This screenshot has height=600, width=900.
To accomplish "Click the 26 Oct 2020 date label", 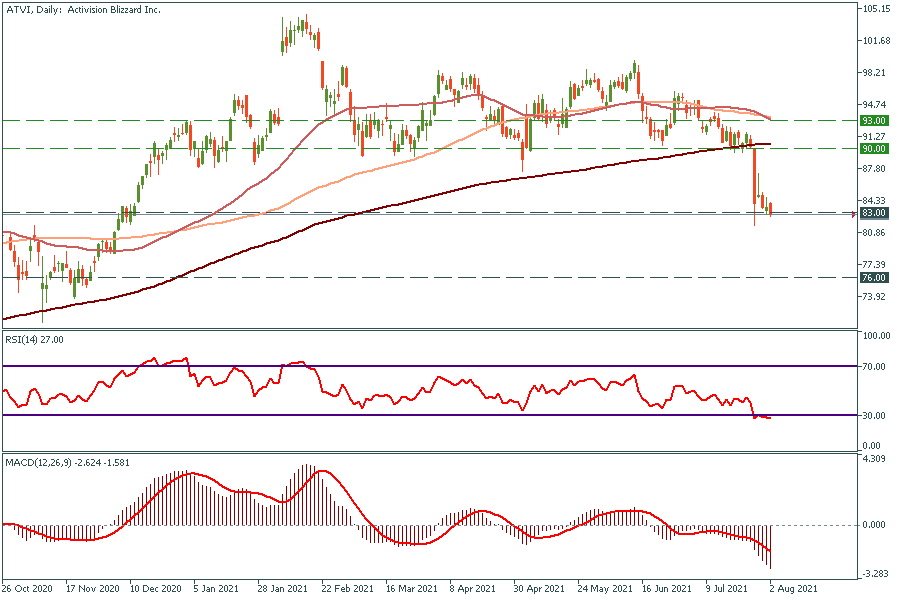I will pyautogui.click(x=28, y=588).
